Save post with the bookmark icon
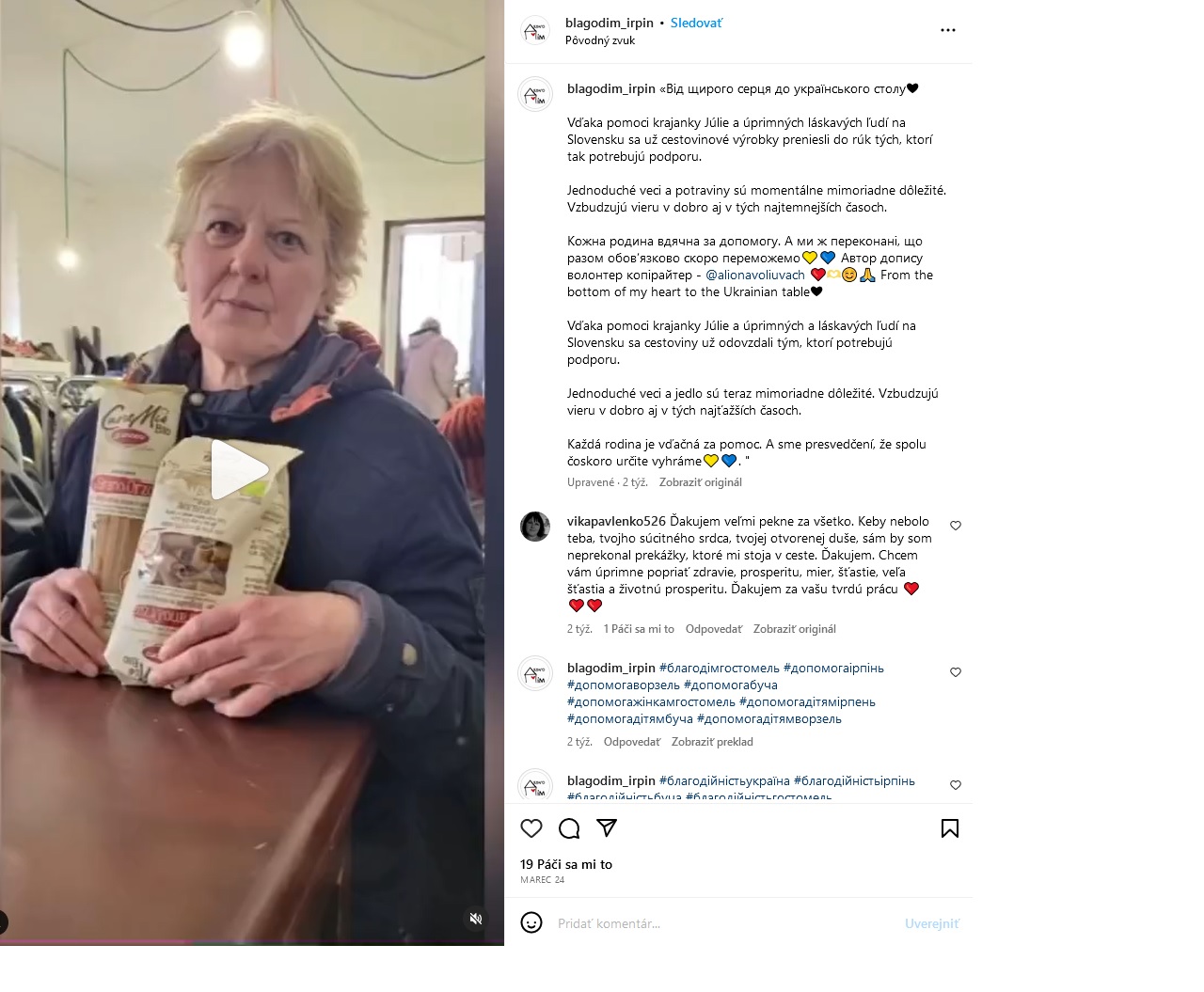Screen dimensions: 1204x992 pyautogui.click(x=950, y=828)
